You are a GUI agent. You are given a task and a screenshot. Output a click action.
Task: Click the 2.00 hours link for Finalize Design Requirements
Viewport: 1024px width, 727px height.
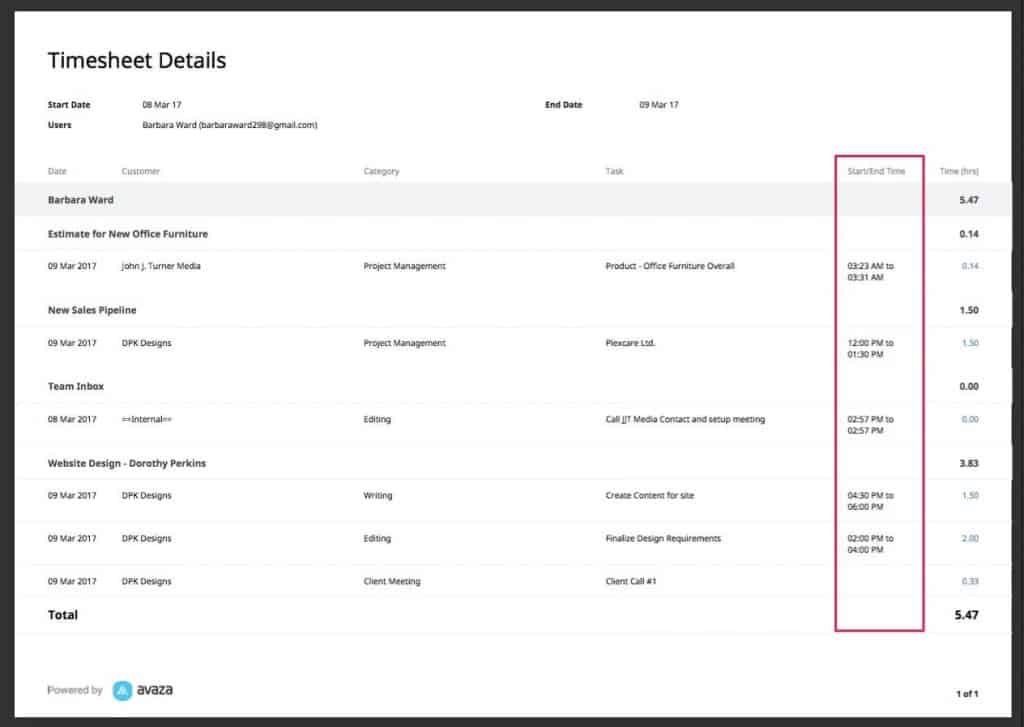(x=969, y=539)
